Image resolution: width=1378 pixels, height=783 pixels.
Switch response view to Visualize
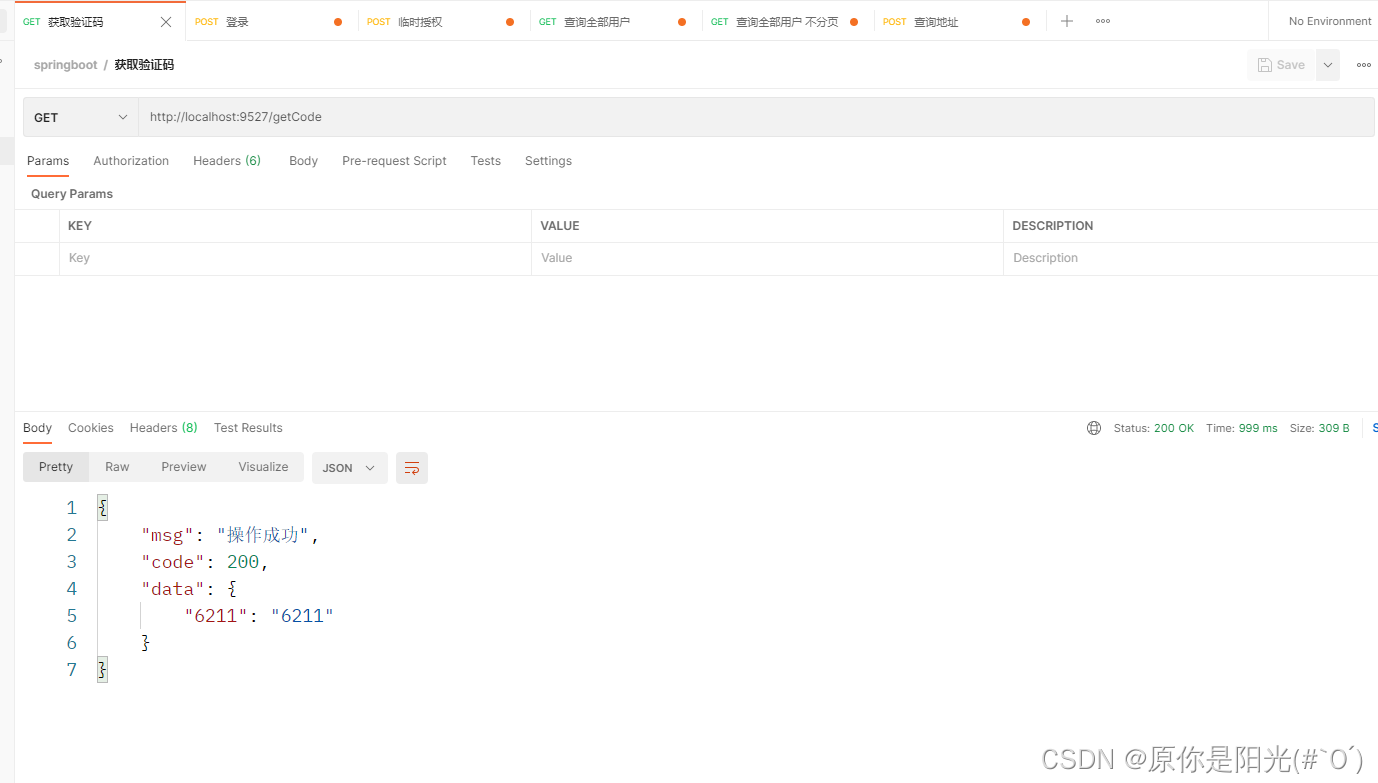pyautogui.click(x=263, y=467)
